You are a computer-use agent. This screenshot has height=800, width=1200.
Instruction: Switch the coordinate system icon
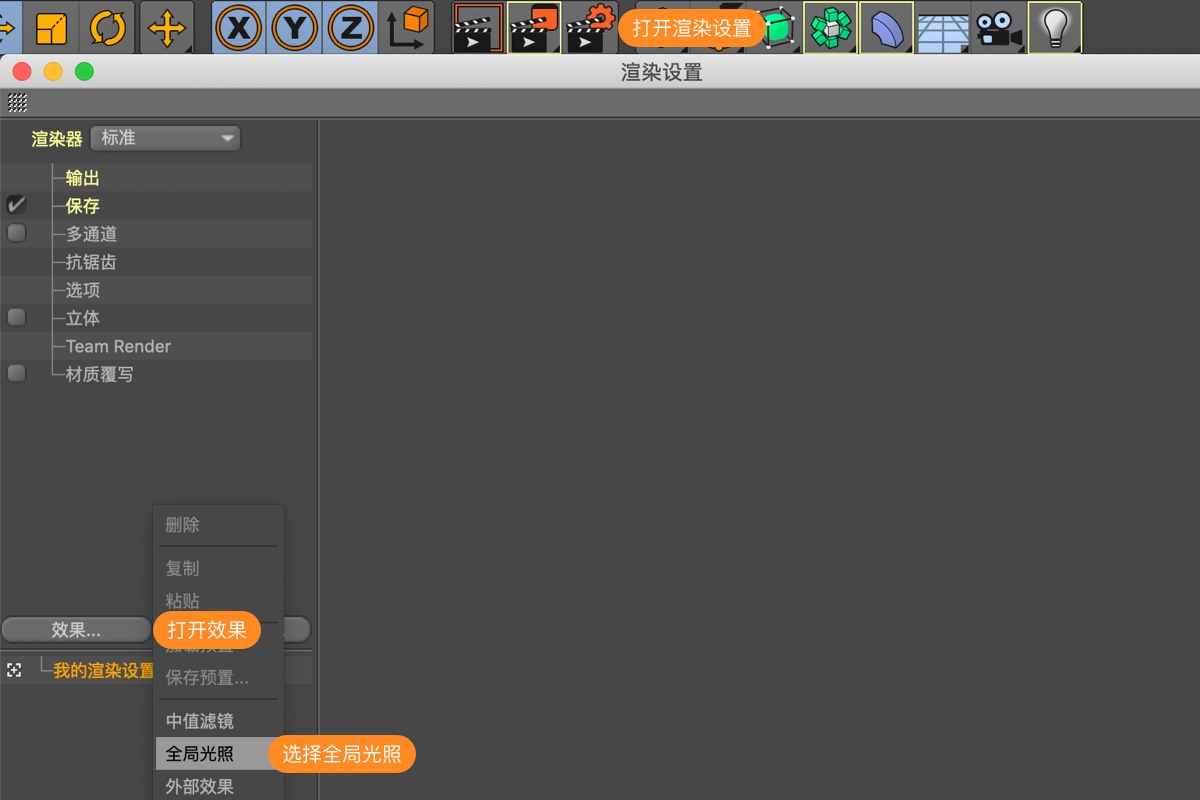pos(406,27)
